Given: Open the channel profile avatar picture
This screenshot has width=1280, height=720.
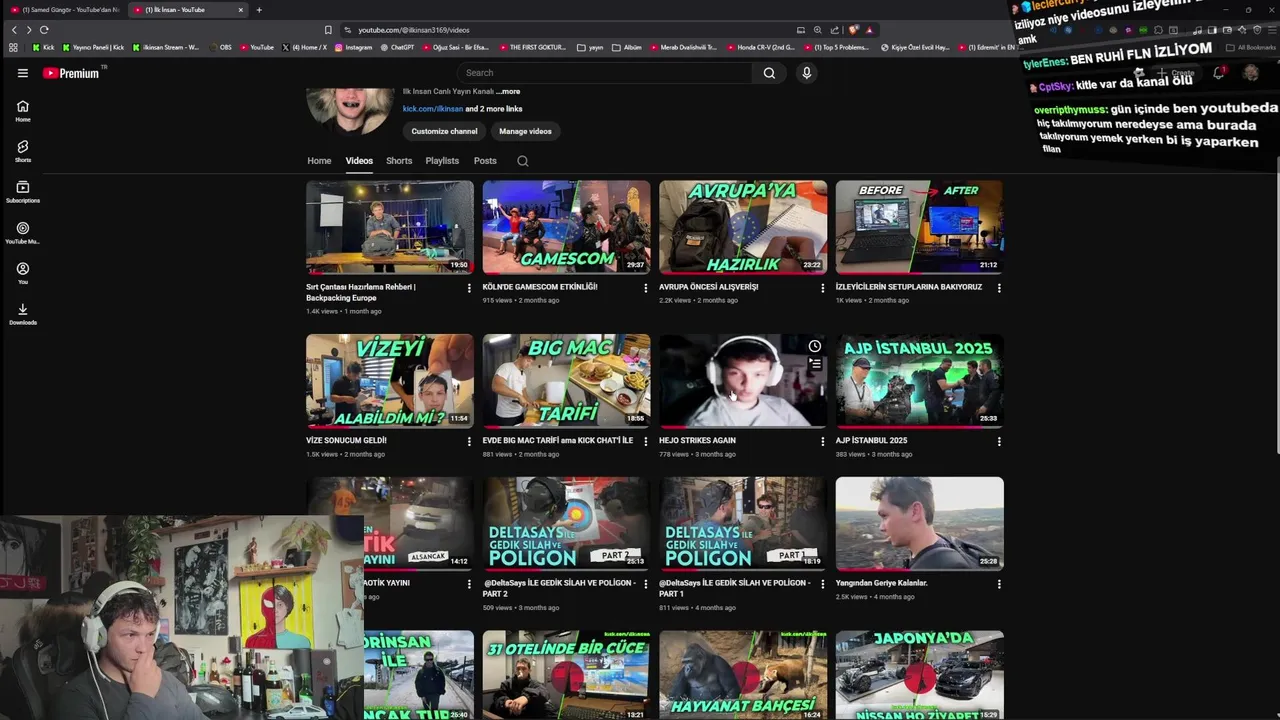Looking at the screenshot, I should 350,110.
